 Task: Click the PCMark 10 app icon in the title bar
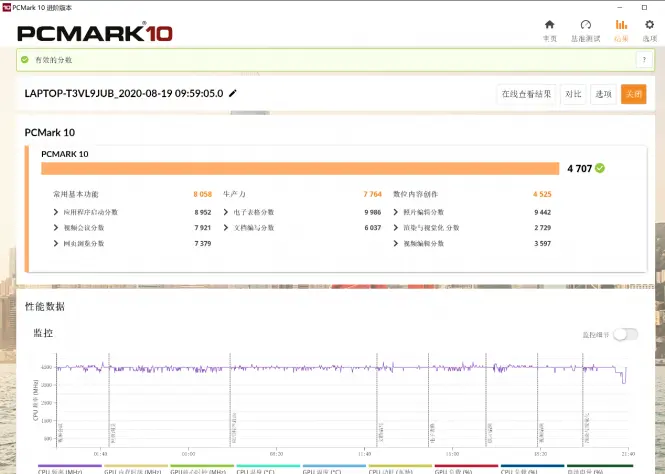pyautogui.click(x=6, y=7)
